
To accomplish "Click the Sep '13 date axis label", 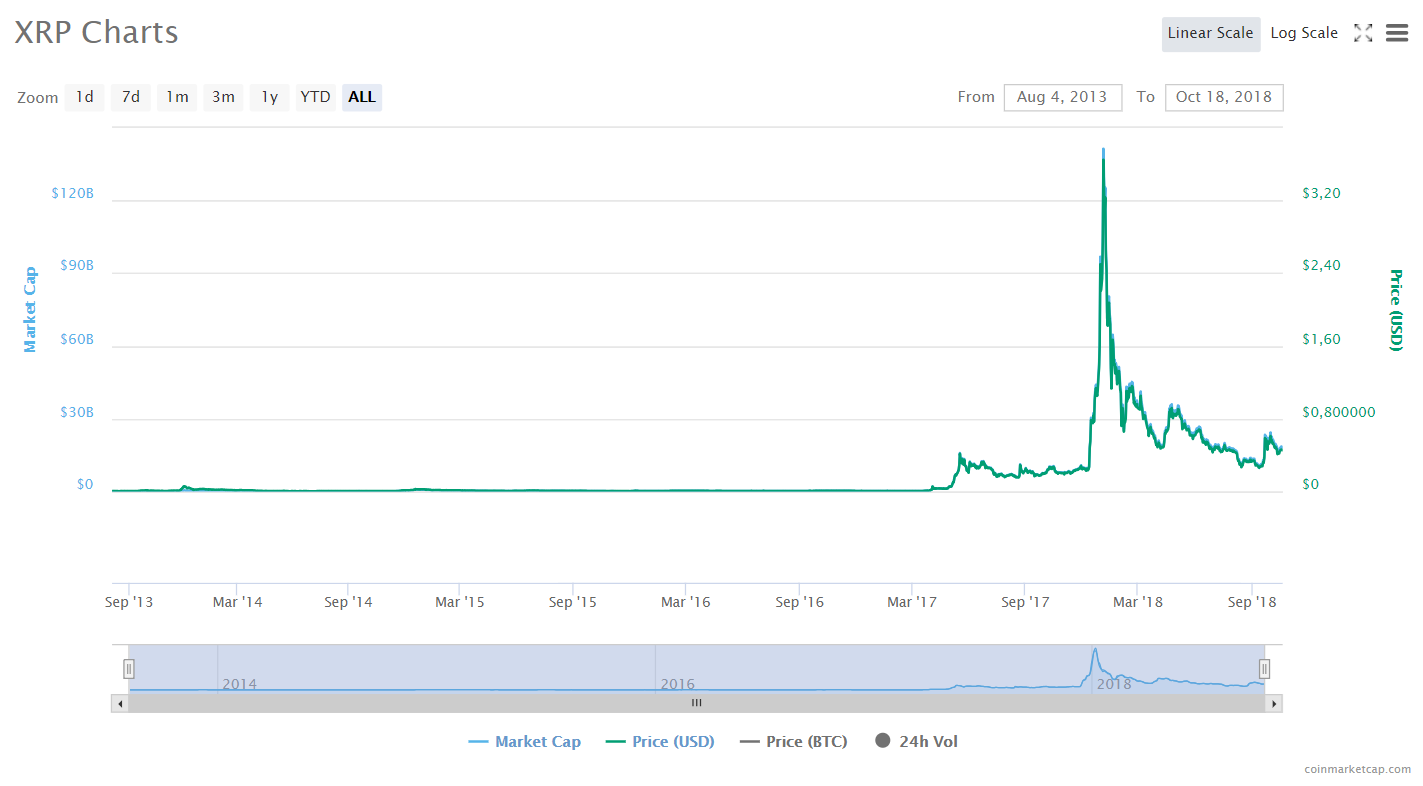I will [x=129, y=602].
